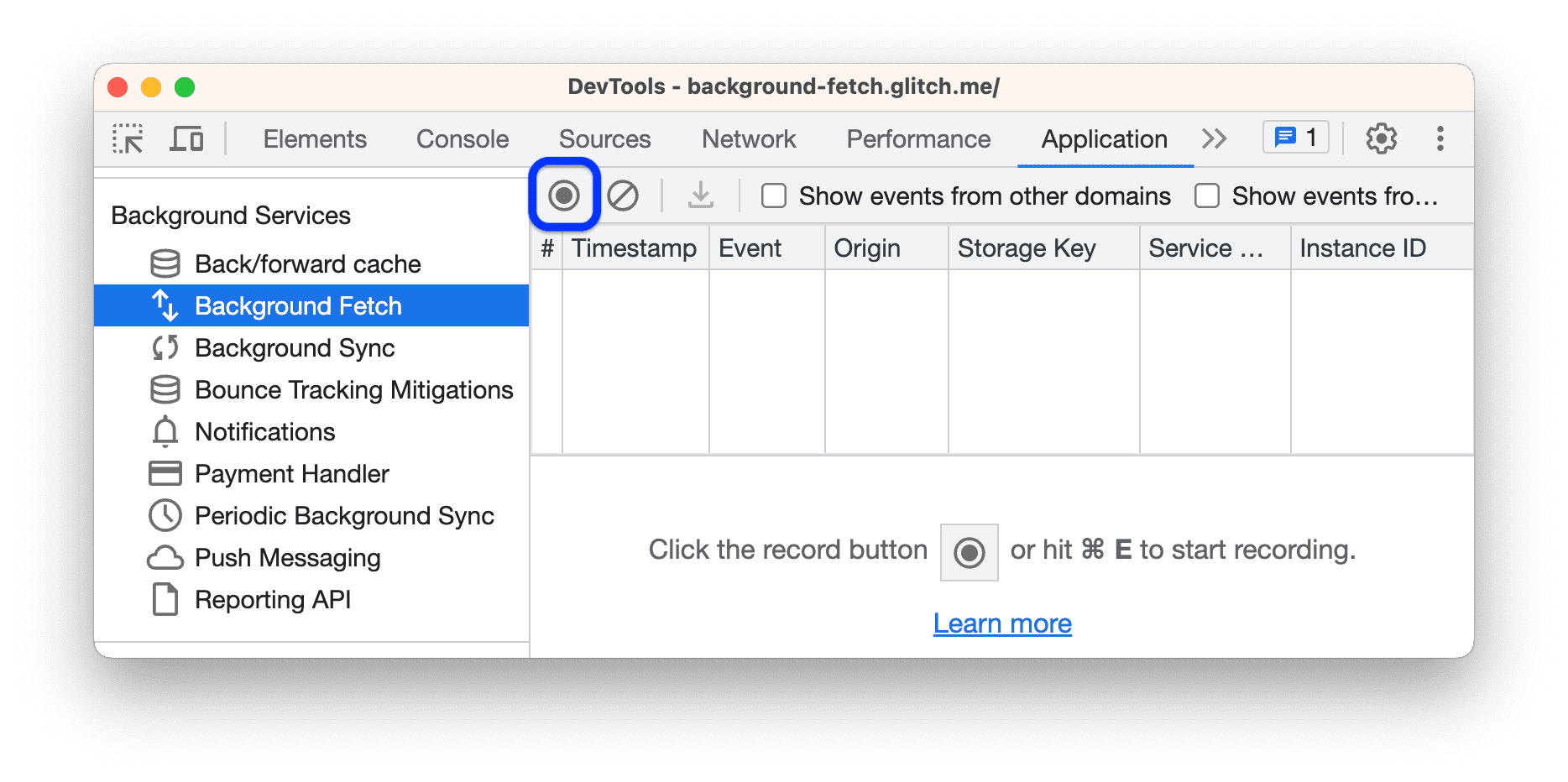This screenshot has height=782, width=1568.
Task: Toggle the device toolbar icon
Action: (186, 138)
